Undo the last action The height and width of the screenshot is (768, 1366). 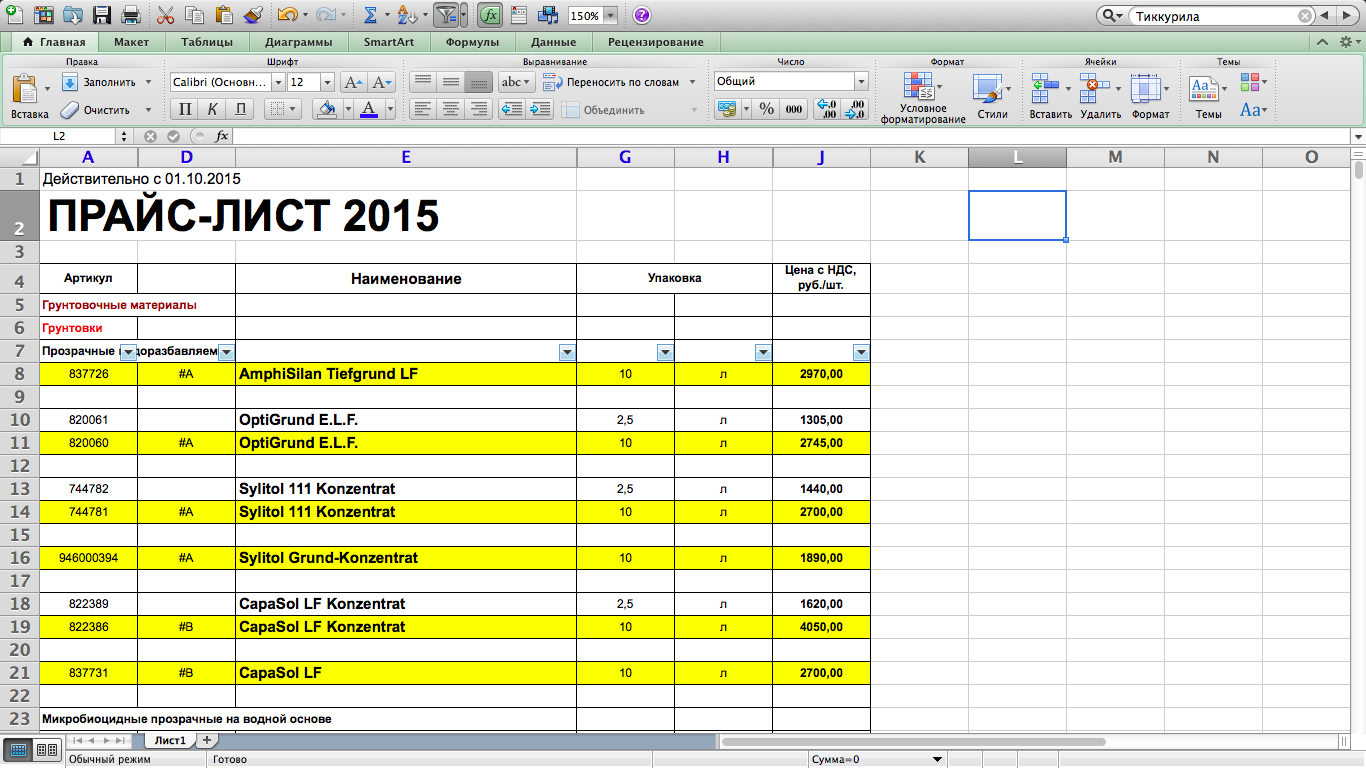coord(287,15)
